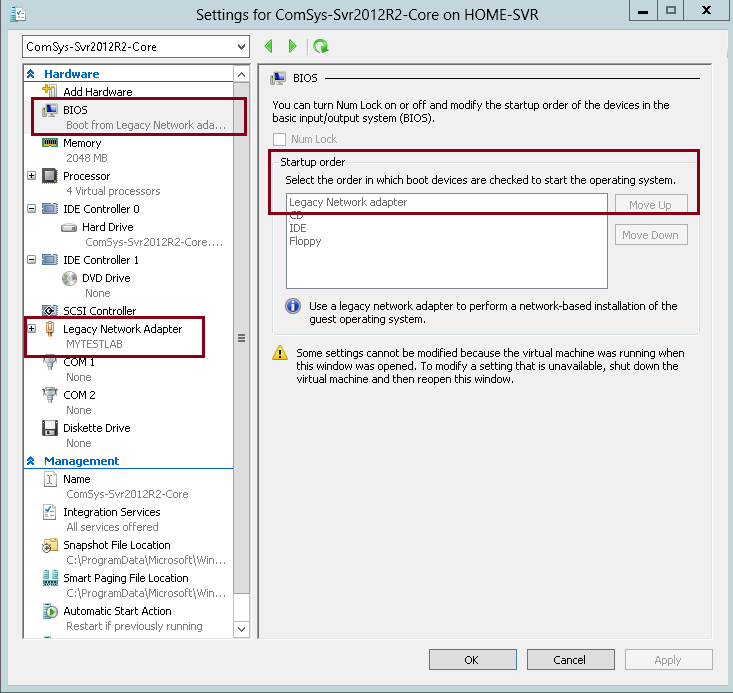733x693 pixels.
Task: Select Floppy in the startup order list
Action: [305, 241]
